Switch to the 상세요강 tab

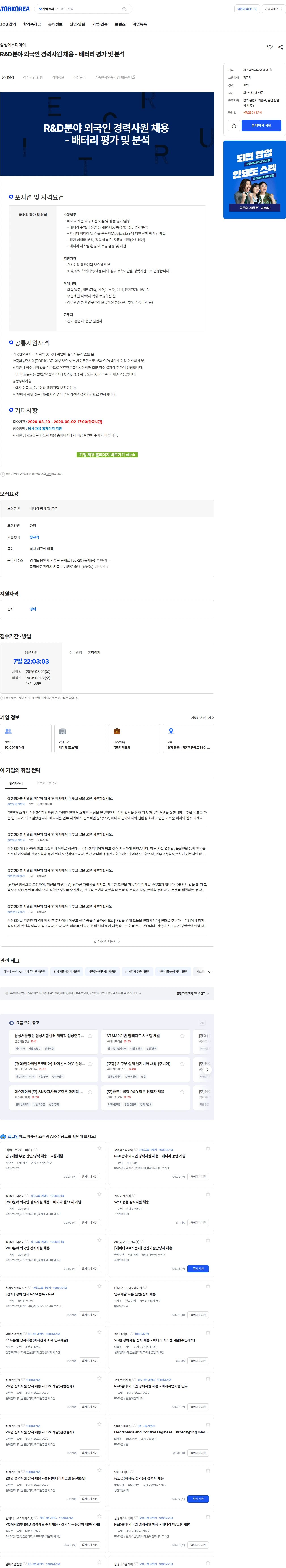(8, 77)
